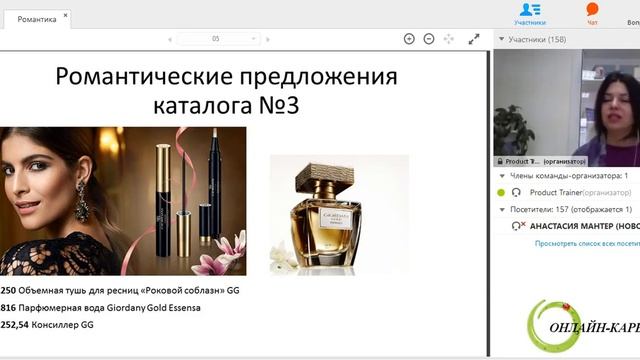Open the Просмотреть список всех посетителей link

(587, 243)
